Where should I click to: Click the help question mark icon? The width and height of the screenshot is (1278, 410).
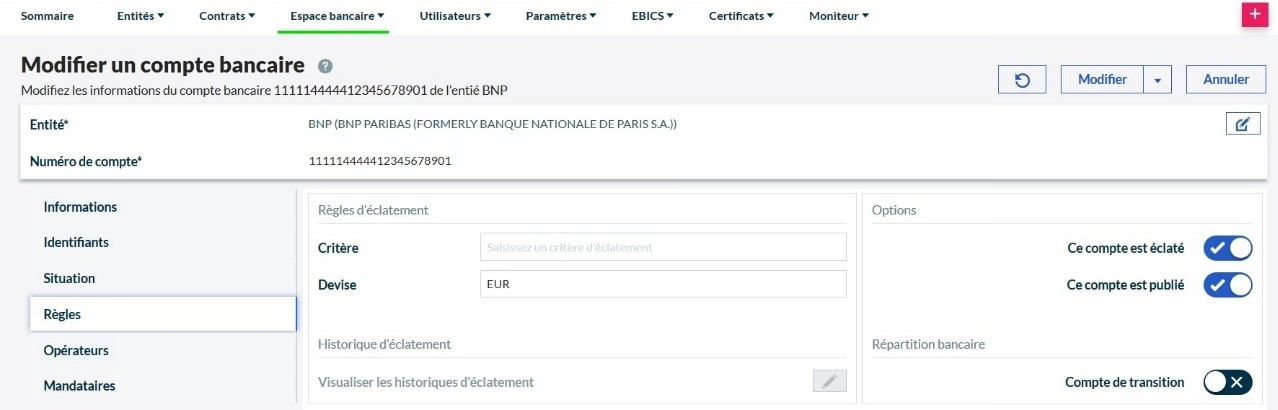pos(325,66)
